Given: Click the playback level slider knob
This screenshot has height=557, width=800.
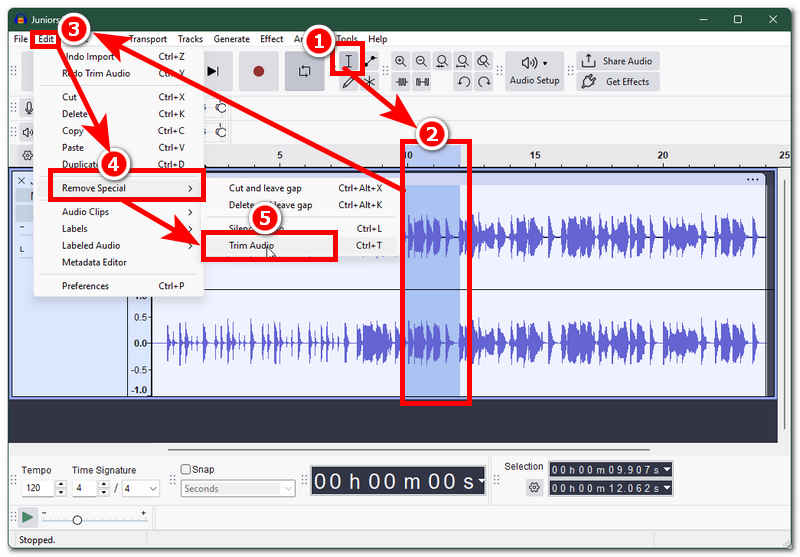Looking at the screenshot, I should (221, 132).
